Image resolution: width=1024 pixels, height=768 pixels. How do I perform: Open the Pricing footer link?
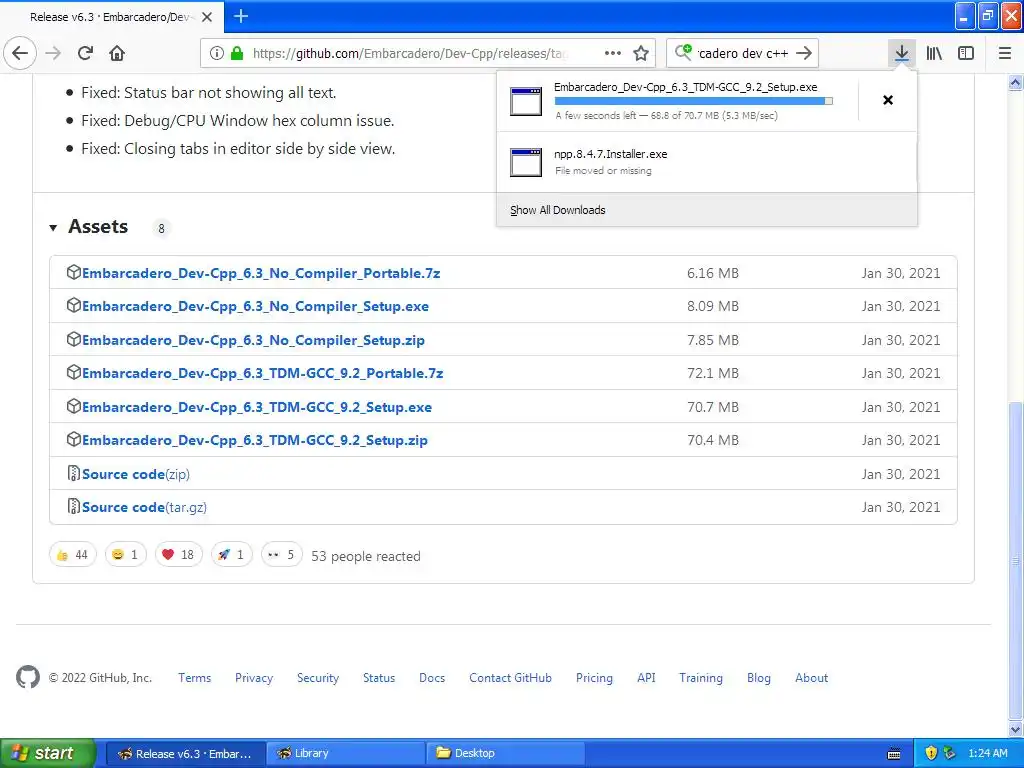coord(594,677)
